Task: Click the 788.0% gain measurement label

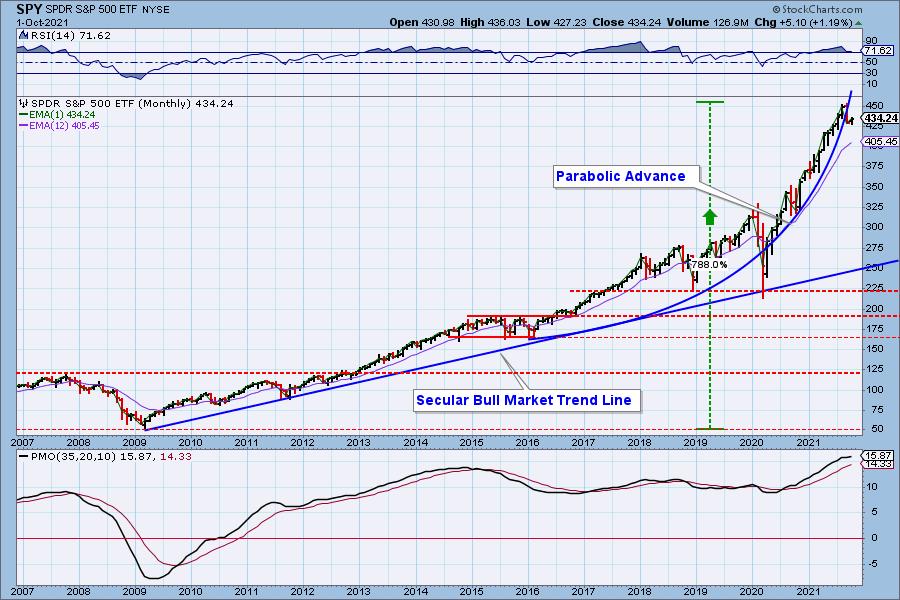Action: point(709,265)
